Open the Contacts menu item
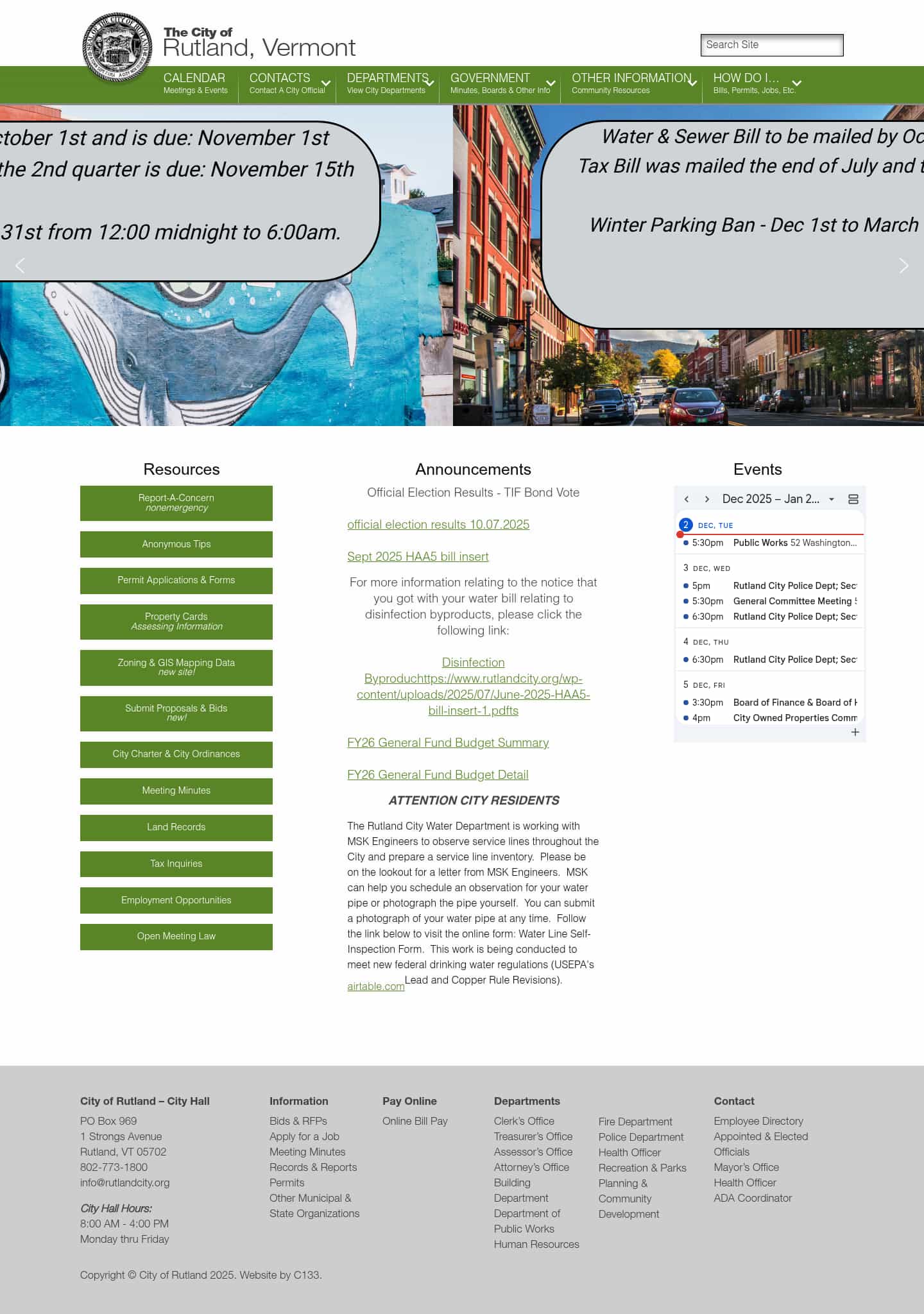Image resolution: width=924 pixels, height=1314 pixels. click(x=287, y=83)
